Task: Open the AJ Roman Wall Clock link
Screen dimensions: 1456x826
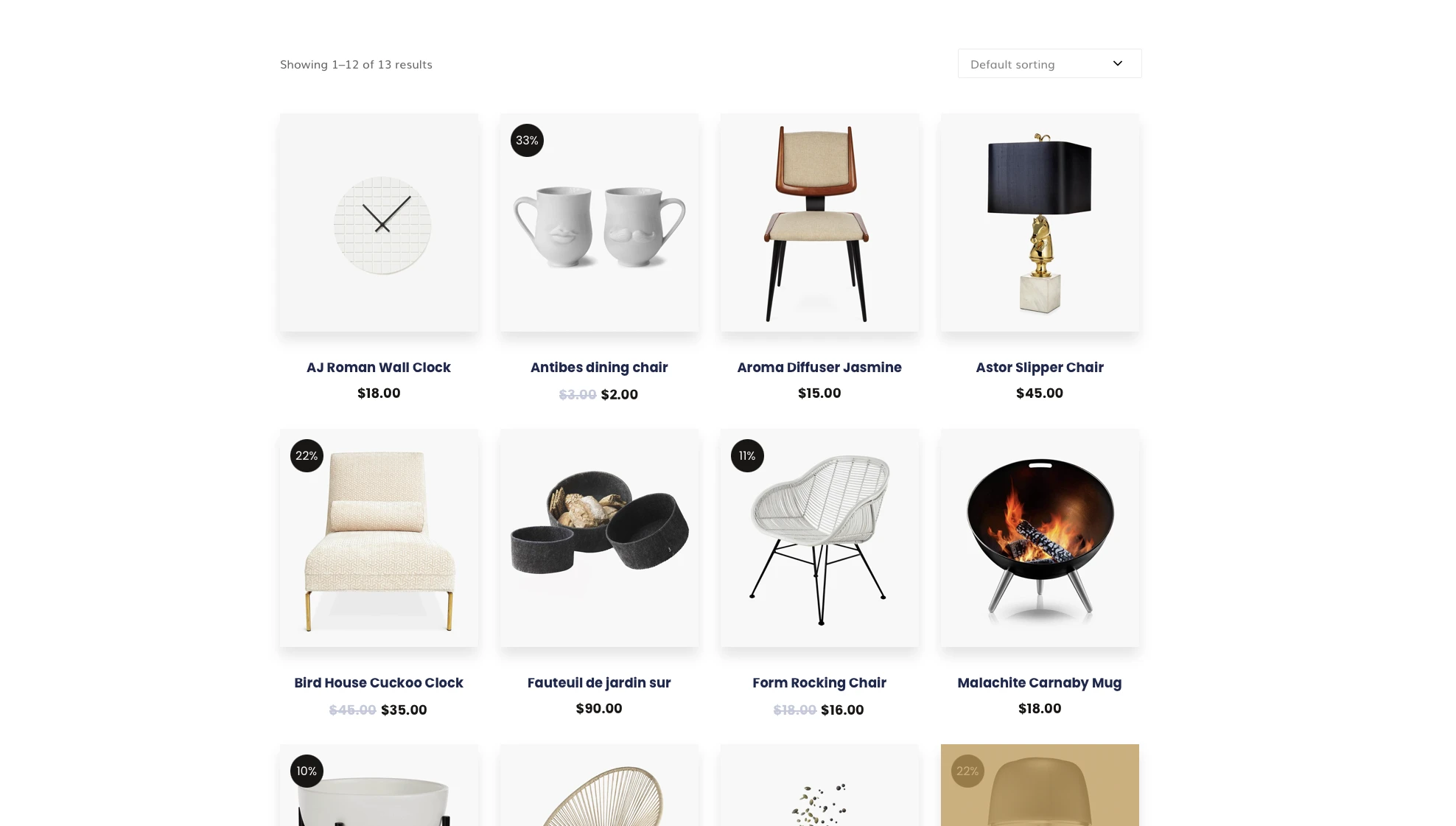Action: [x=379, y=367]
